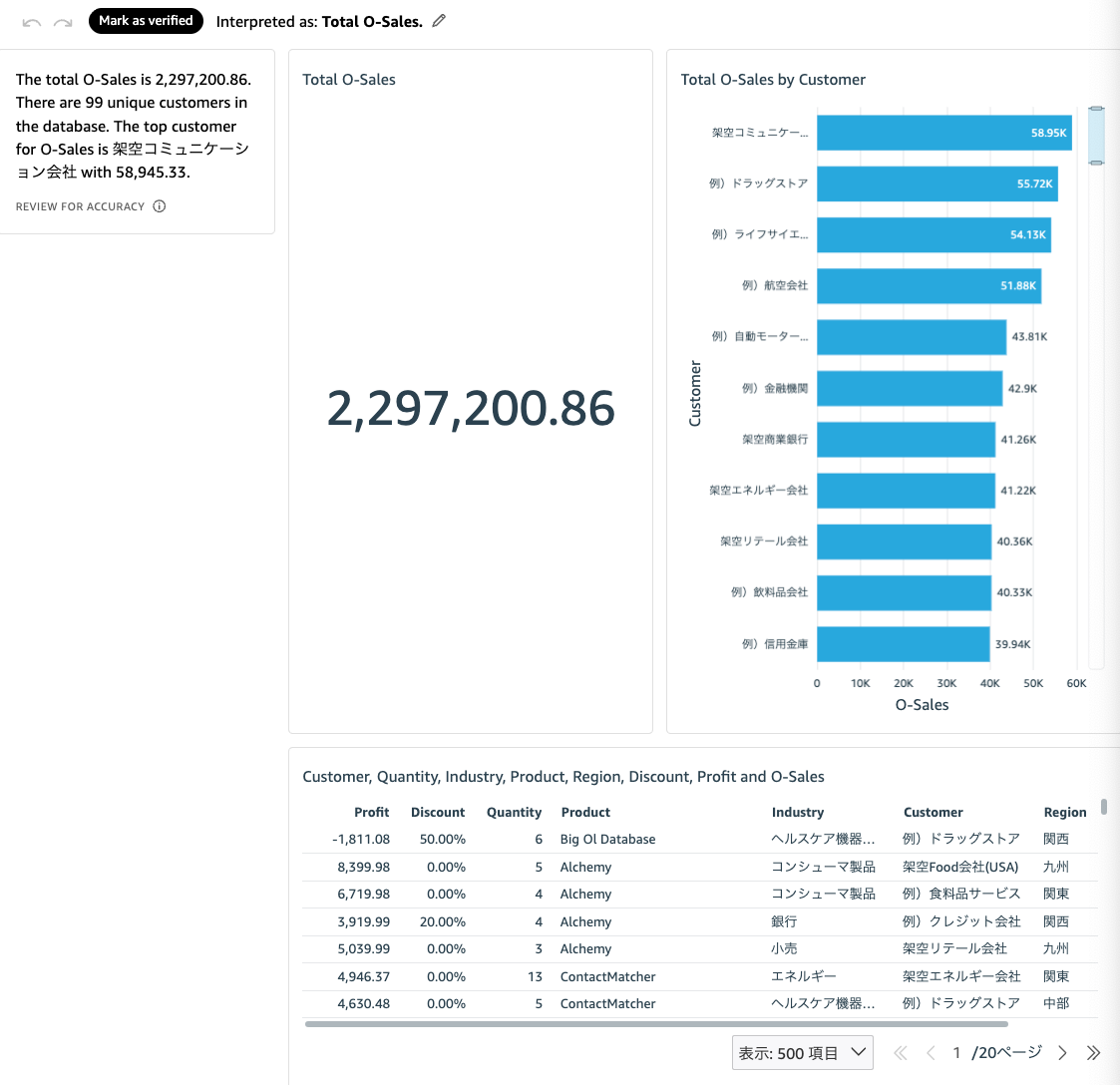The width and height of the screenshot is (1120, 1085).
Task: Go to the previous table page
Action: tap(930, 1052)
